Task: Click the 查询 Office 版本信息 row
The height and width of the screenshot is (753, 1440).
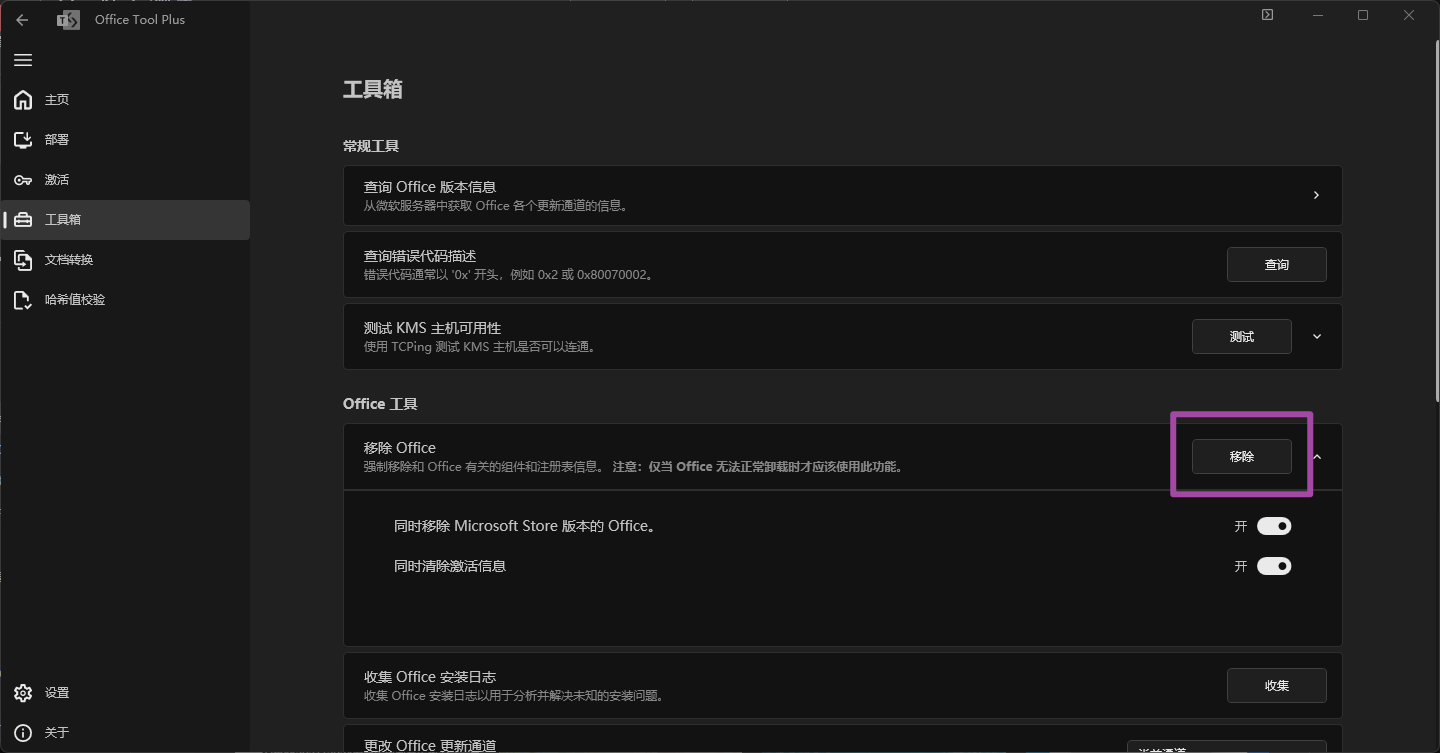Action: point(842,195)
